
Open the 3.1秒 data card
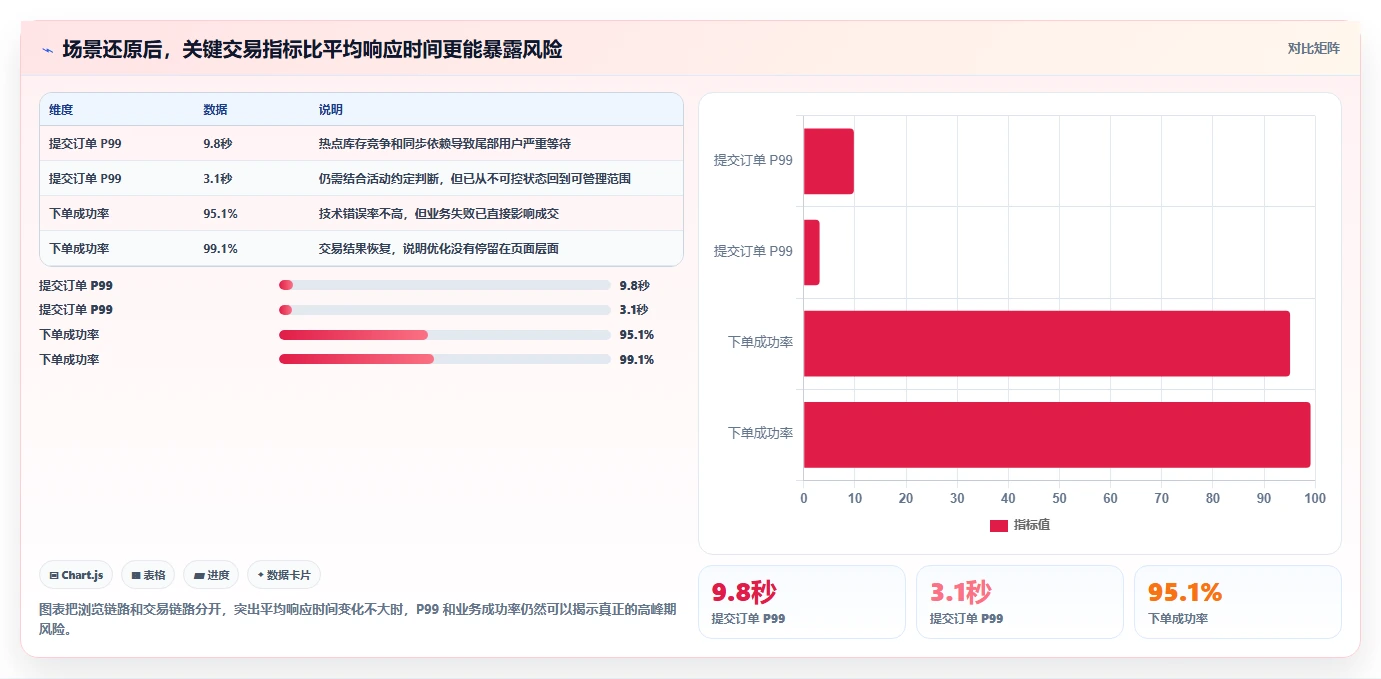[1019, 602]
